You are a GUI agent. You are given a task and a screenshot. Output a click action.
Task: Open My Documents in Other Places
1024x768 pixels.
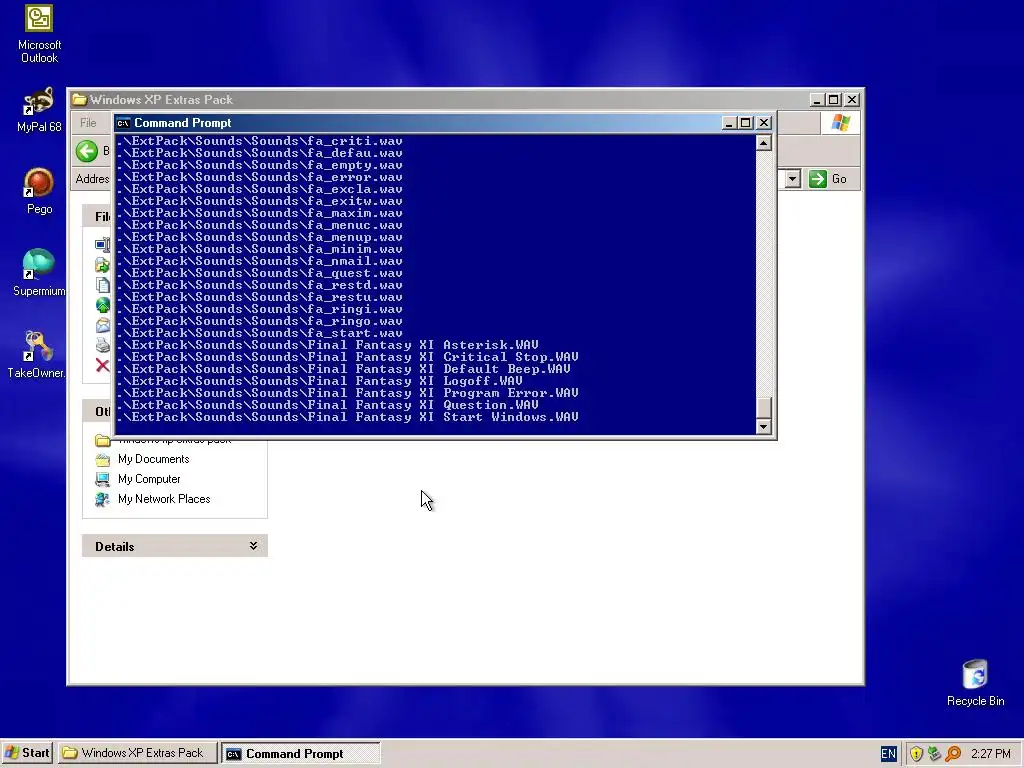(153, 459)
